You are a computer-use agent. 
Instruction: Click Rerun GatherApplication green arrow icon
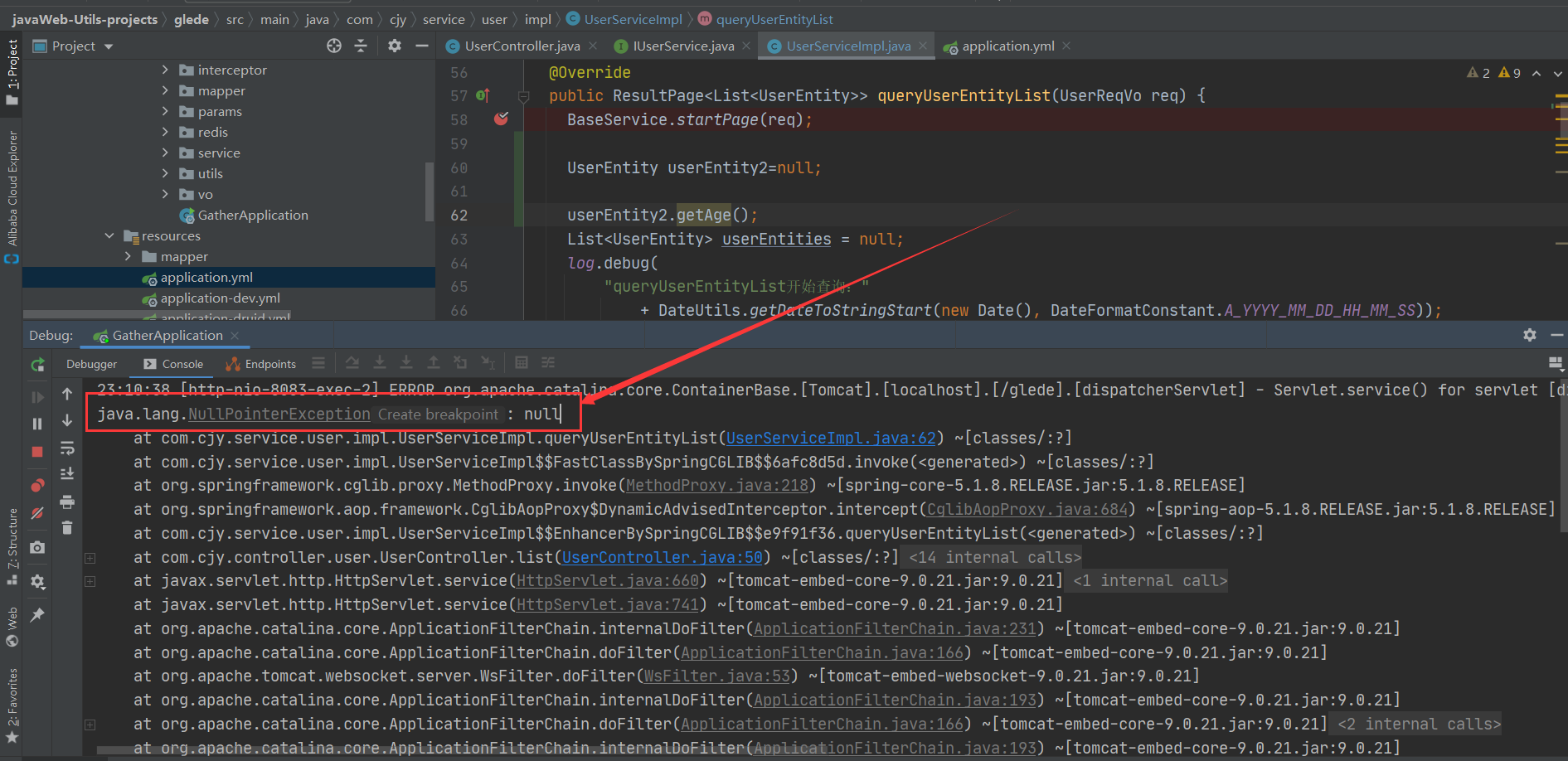[37, 365]
